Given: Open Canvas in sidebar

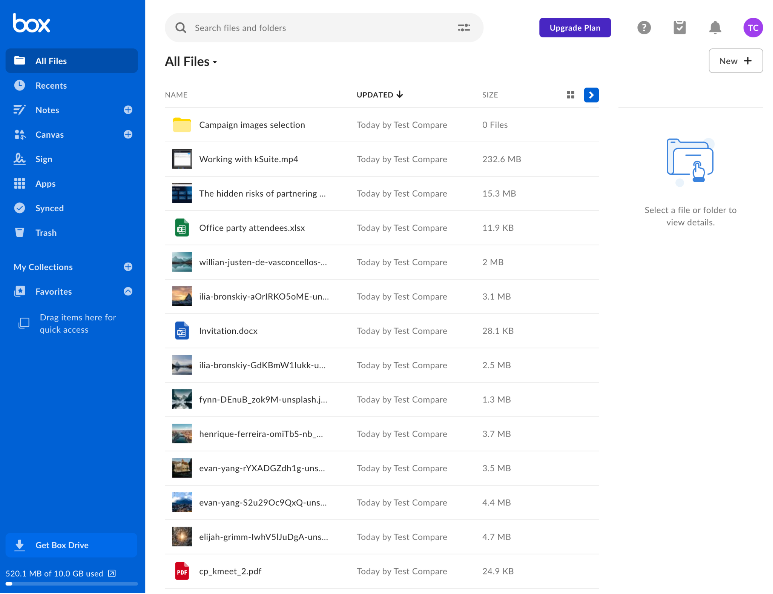Looking at the screenshot, I should (x=49, y=135).
